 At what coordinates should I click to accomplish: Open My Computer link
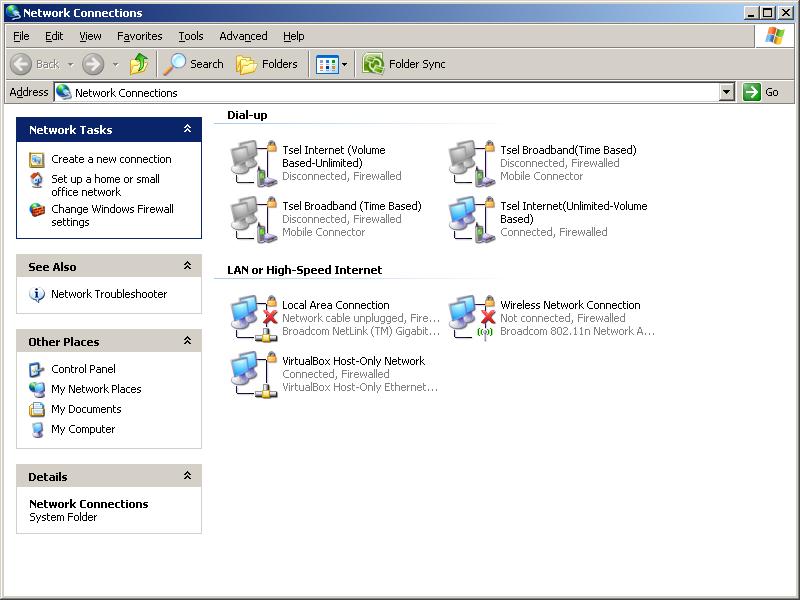(x=83, y=429)
